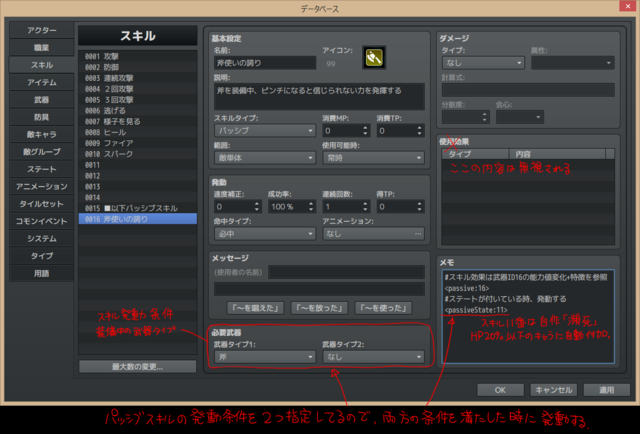This screenshot has width=640, height=434.
Task: Open the 武器タイプ2 dropdown
Action: [x=373, y=357]
